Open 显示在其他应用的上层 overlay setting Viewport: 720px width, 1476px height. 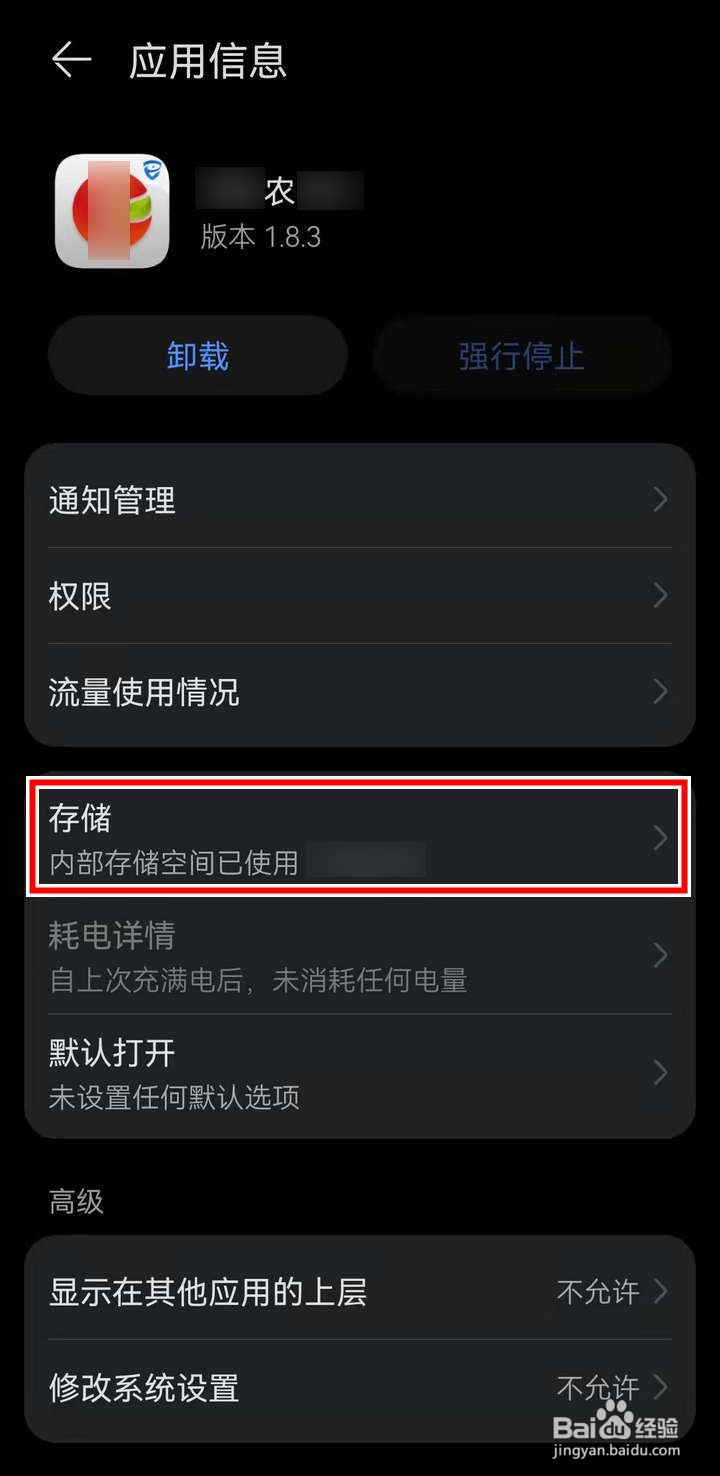click(360, 1291)
